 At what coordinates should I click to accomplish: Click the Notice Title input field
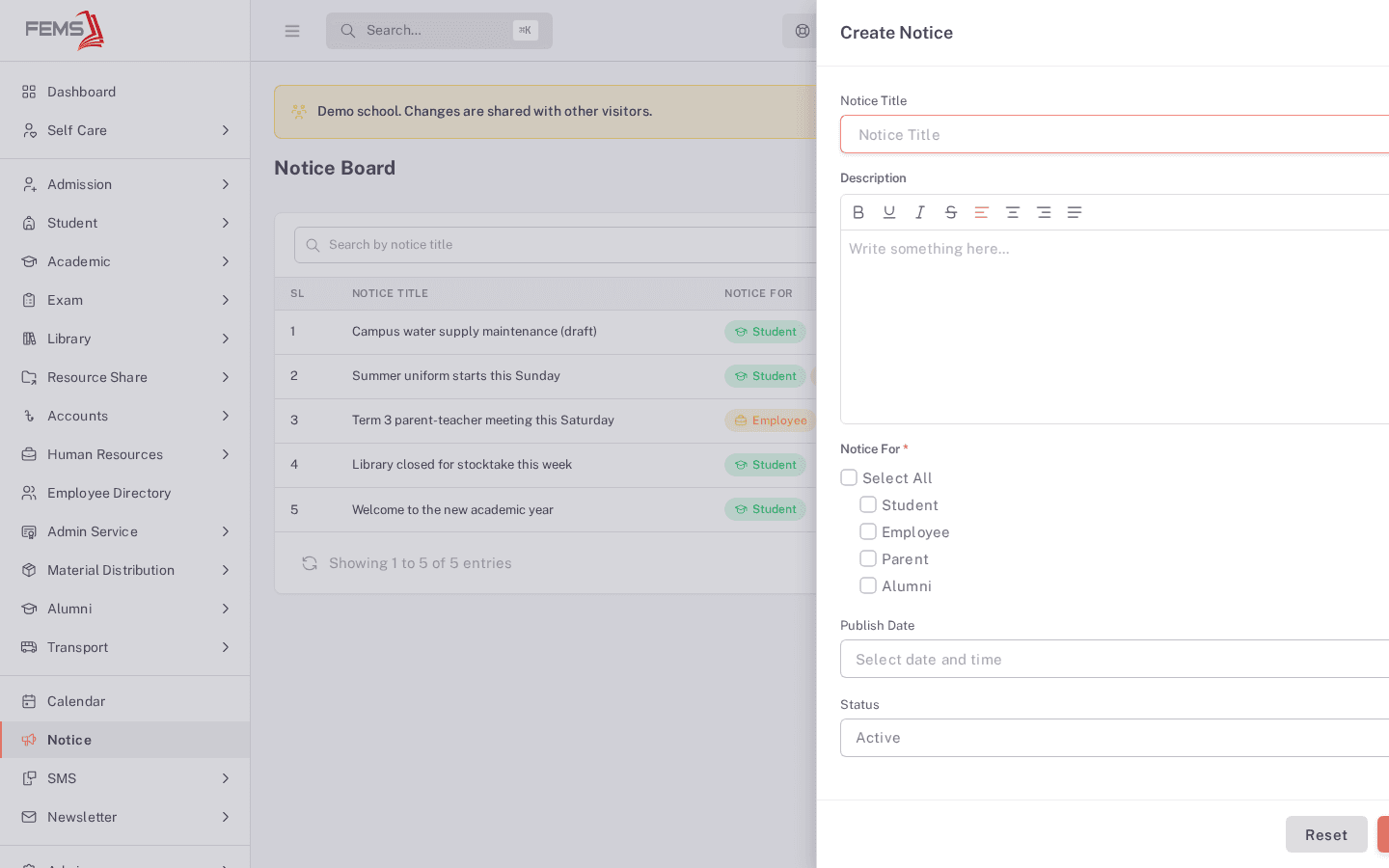1114,134
